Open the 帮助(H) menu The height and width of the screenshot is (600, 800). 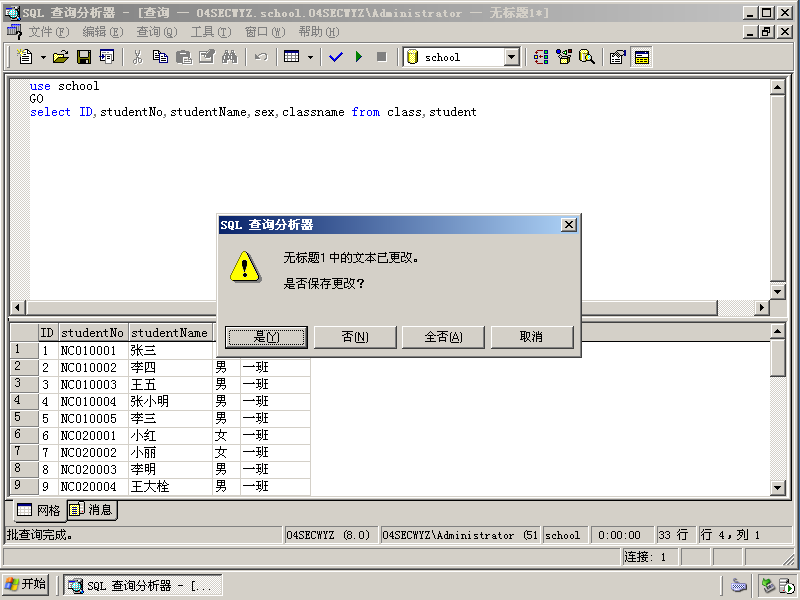click(x=319, y=32)
